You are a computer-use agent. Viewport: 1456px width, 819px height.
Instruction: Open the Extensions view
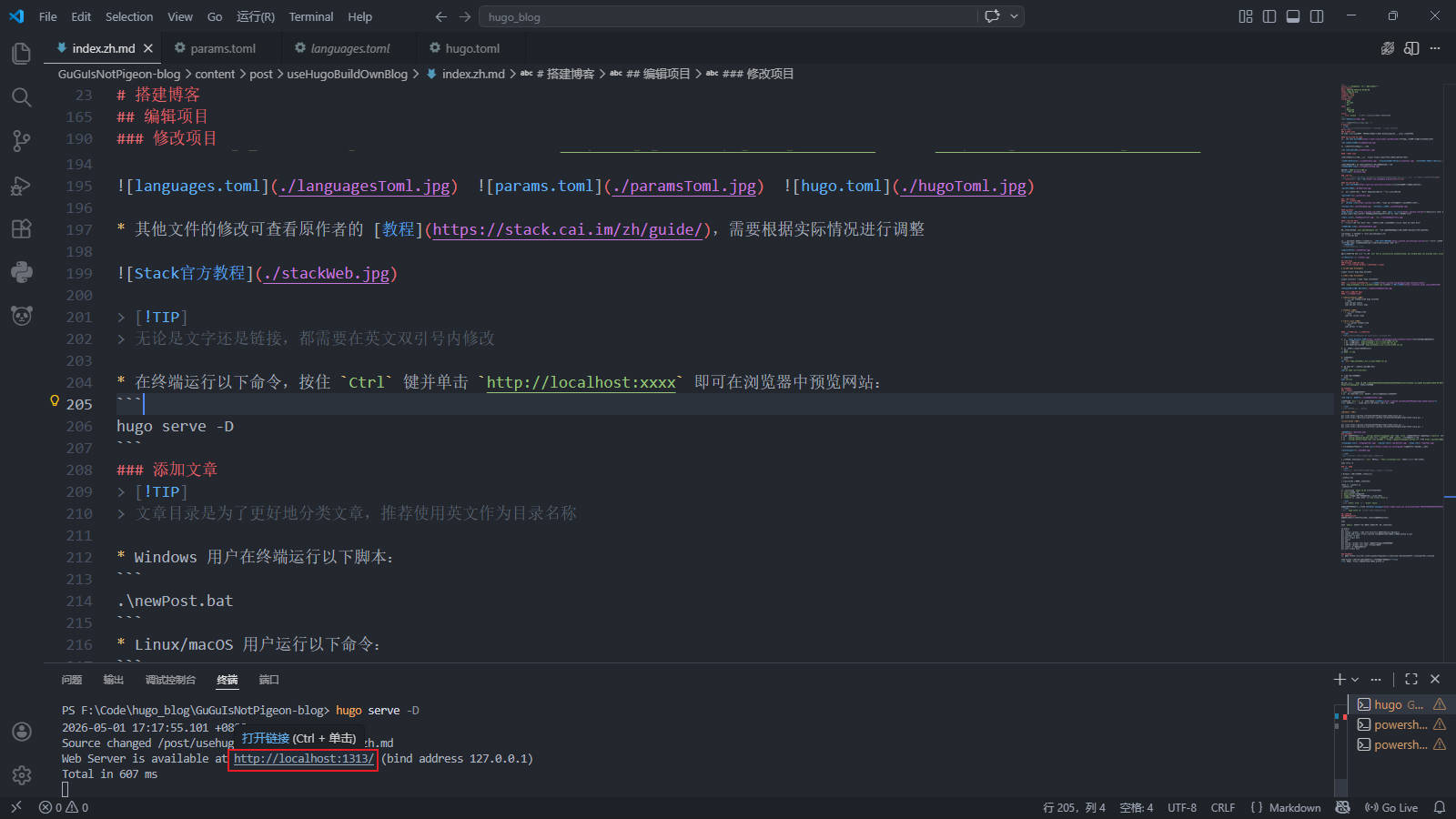coord(21,228)
